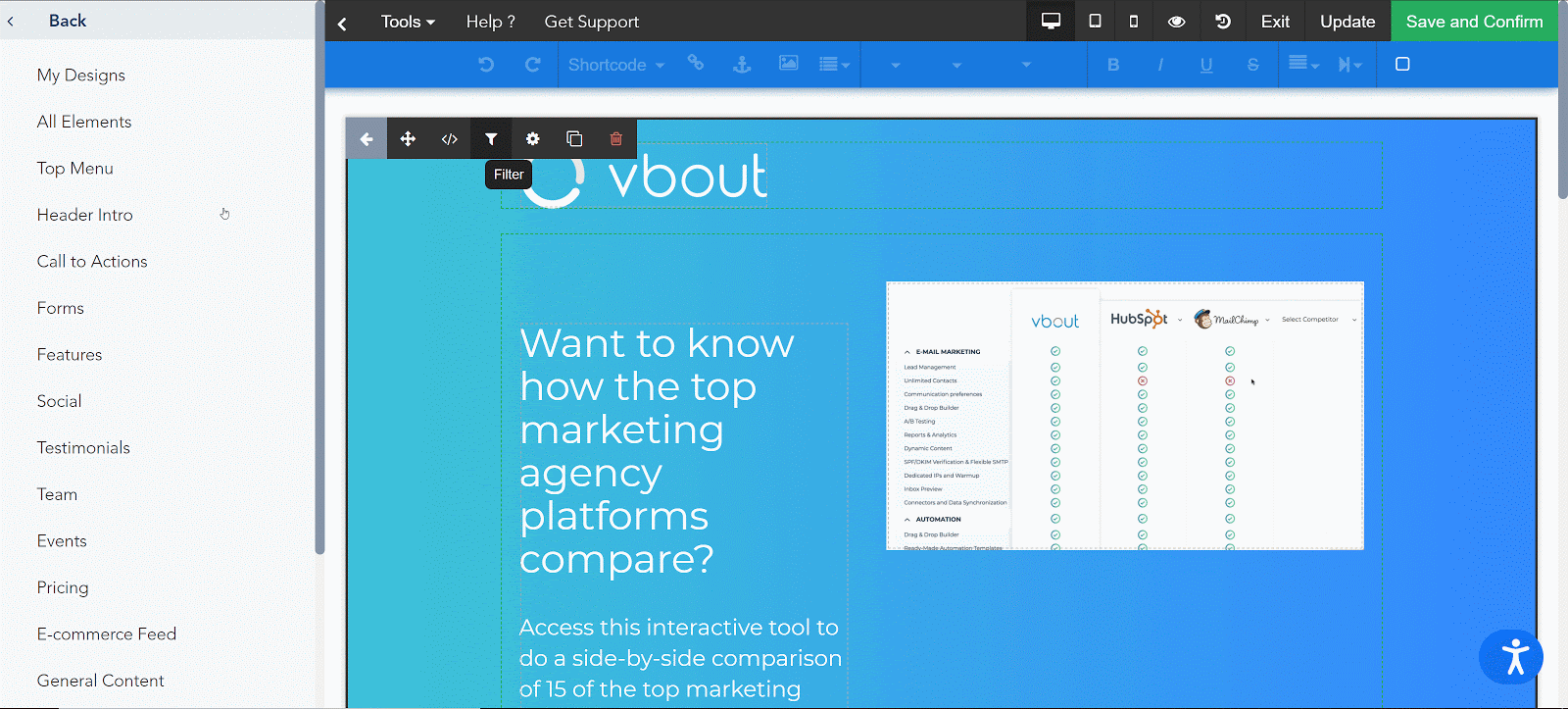Toggle preview eye icon

click(x=1177, y=21)
